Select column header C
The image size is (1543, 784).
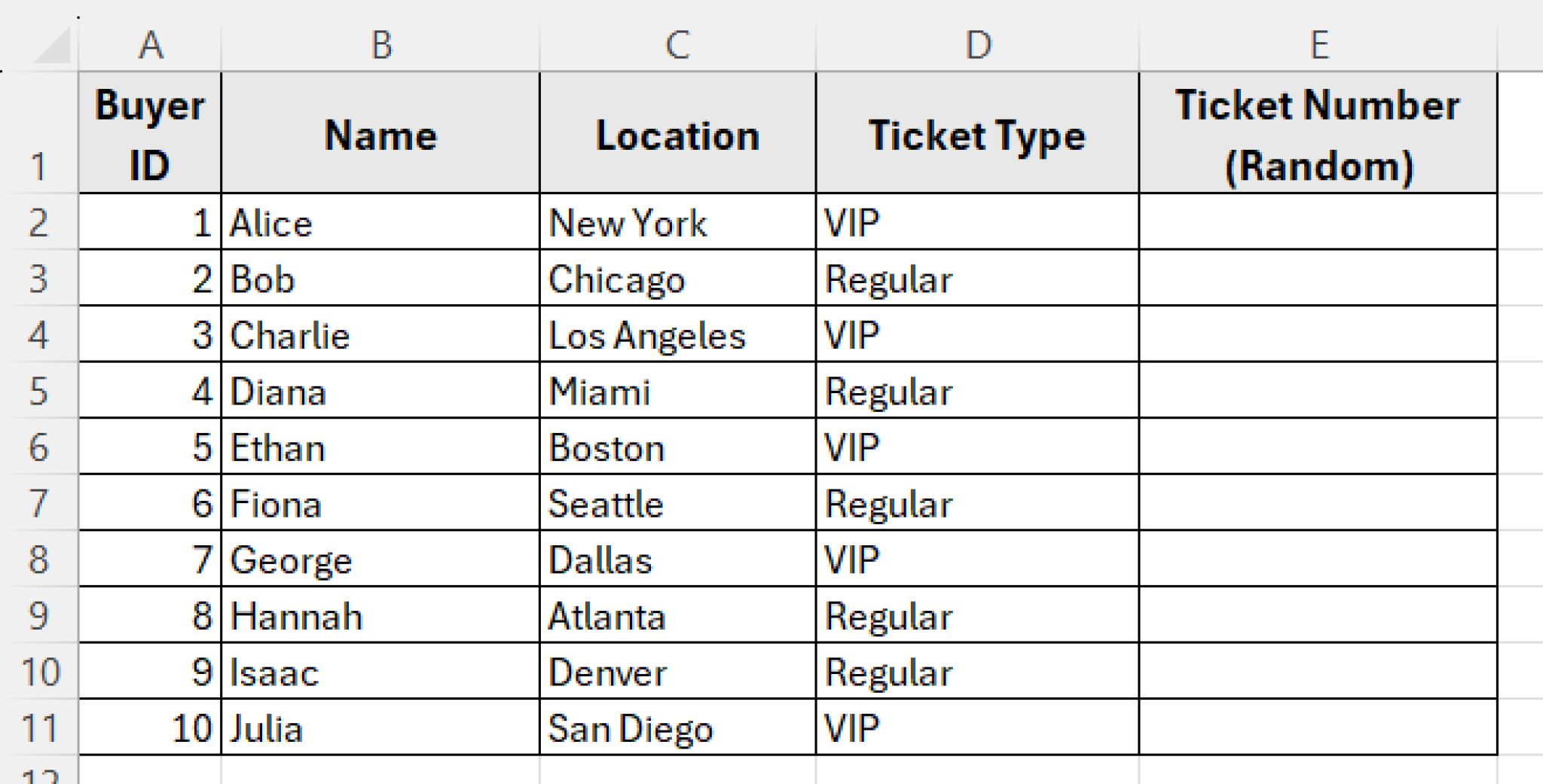click(x=677, y=44)
